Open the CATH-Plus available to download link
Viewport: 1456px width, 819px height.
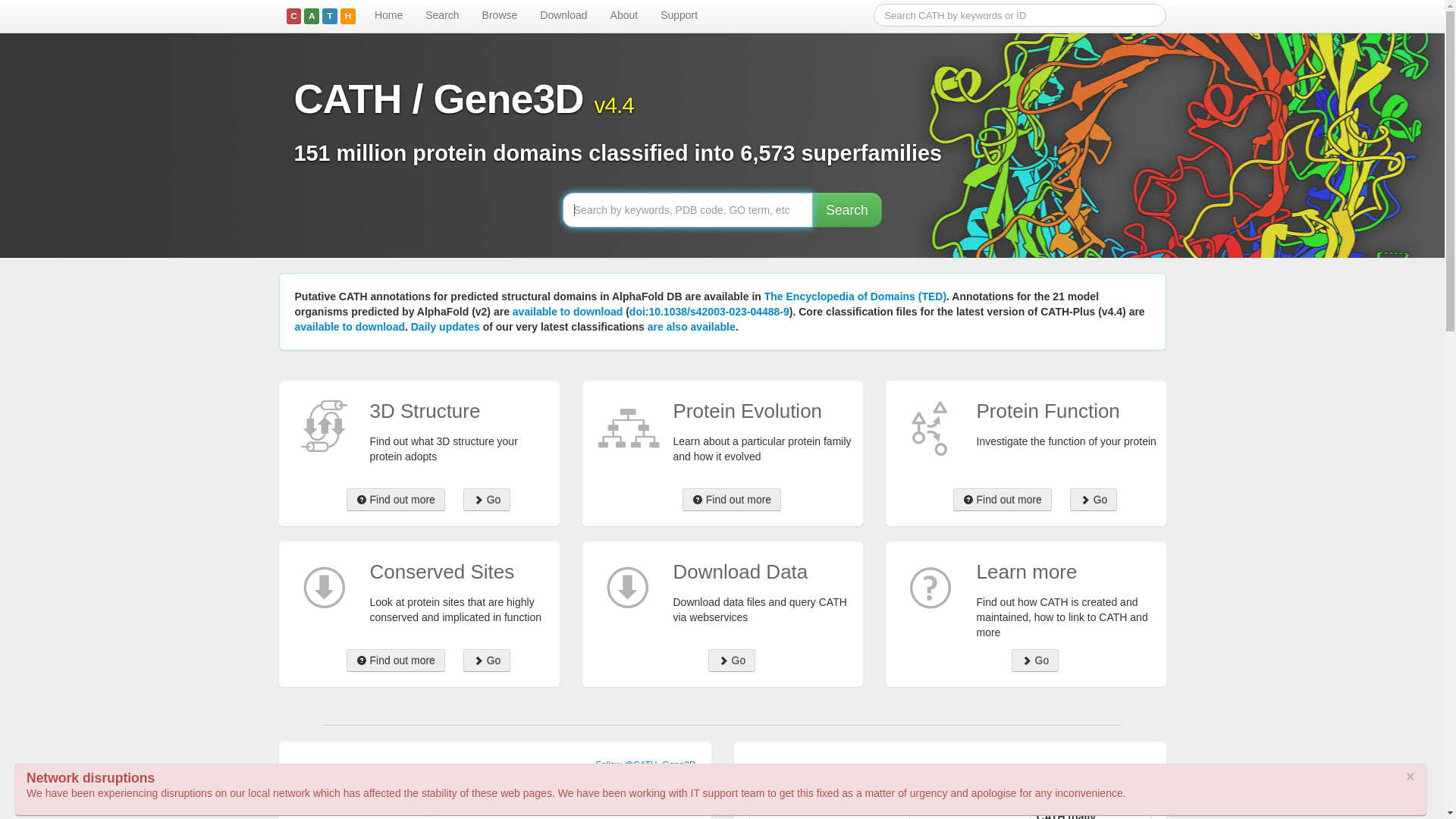coord(350,327)
